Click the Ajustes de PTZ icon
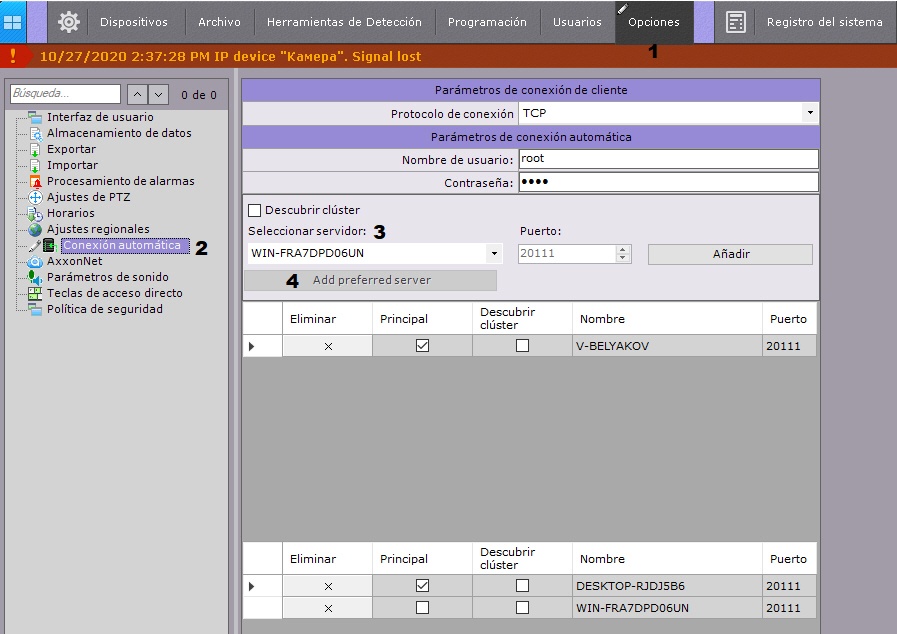Viewport: 897px width, 634px height. pos(36,197)
